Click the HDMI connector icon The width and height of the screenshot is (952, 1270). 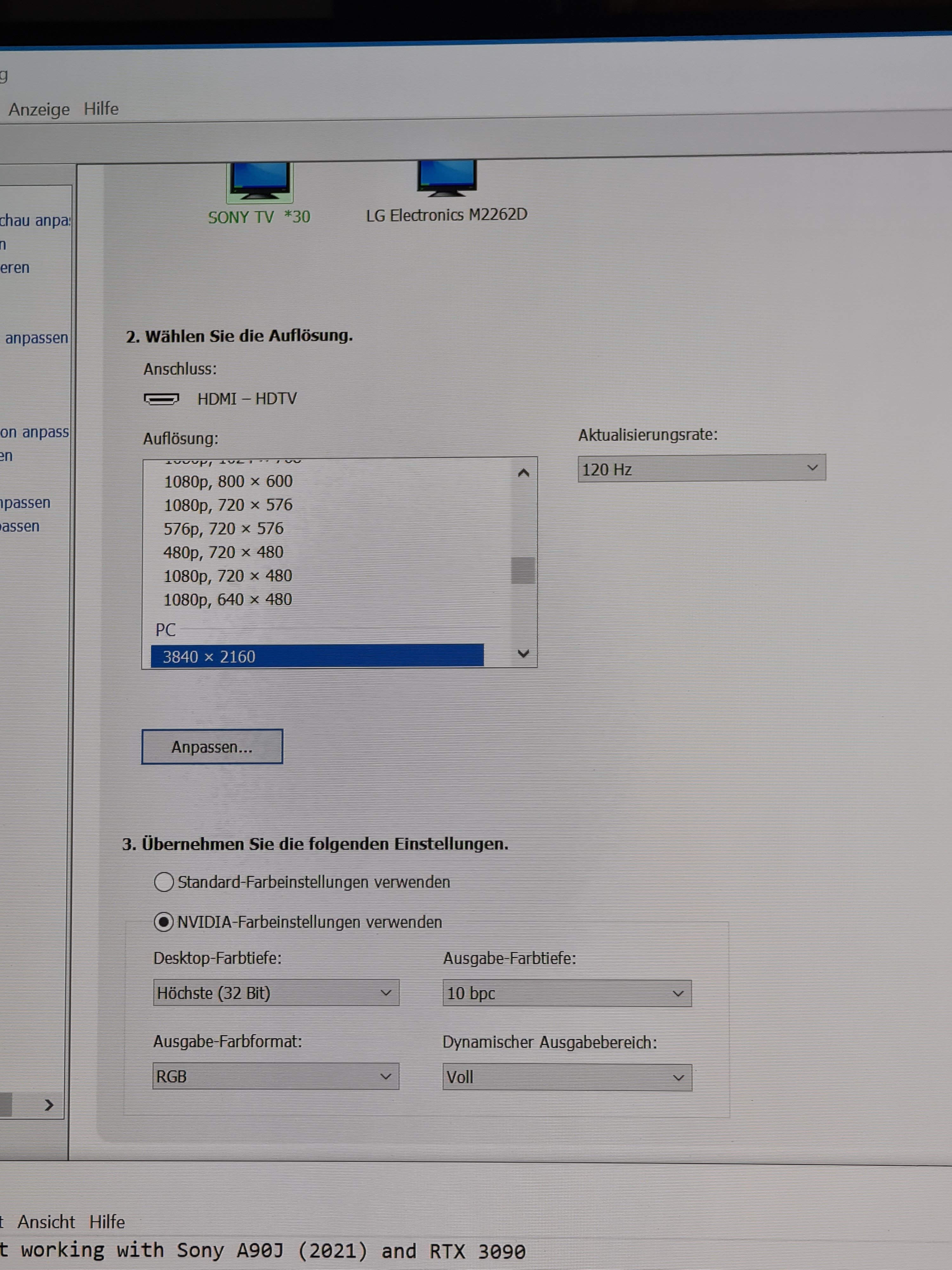[x=161, y=398]
